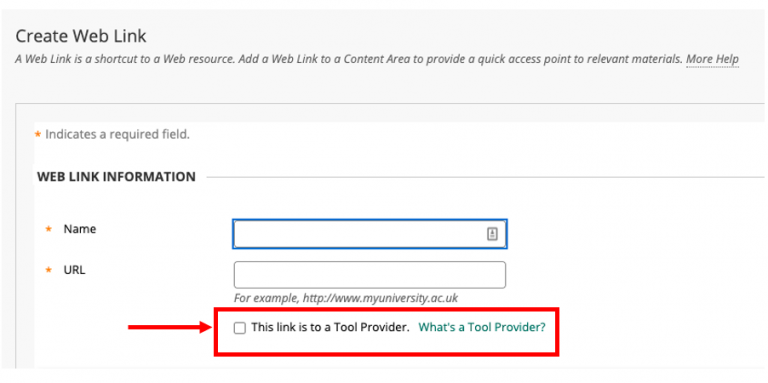Click the autofill icon inside Name field
The image size is (768, 383).
click(x=492, y=234)
